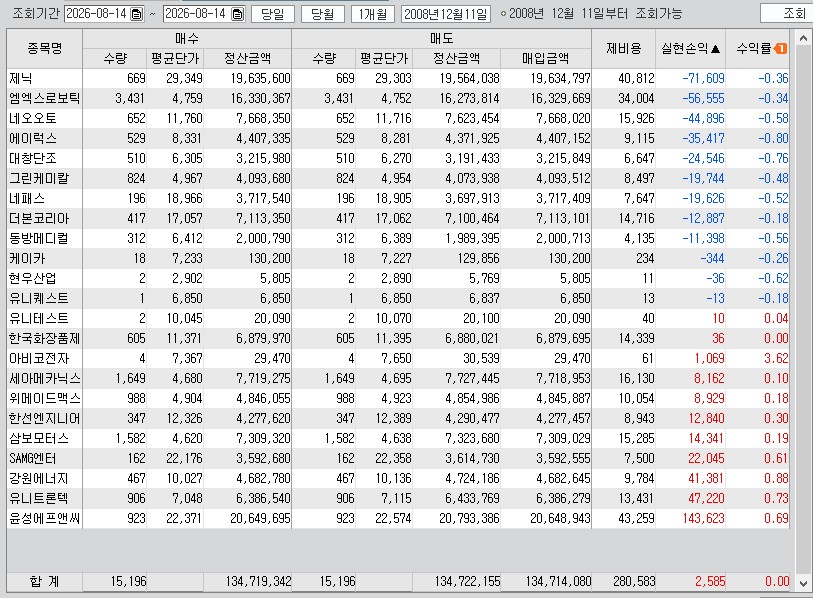Click total buy amount 134,719,342
813x598 pixels.
[x=258, y=582]
